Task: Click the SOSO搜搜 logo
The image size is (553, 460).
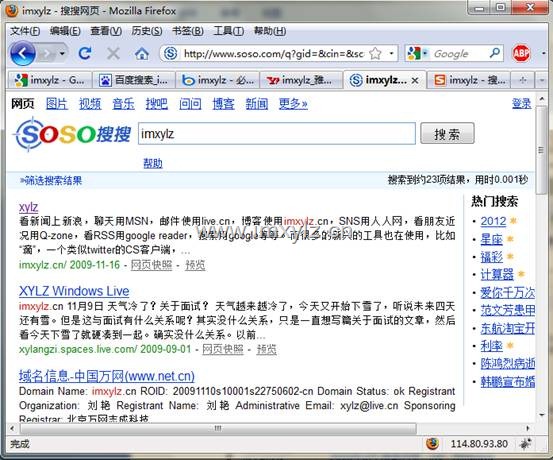Action: (73, 134)
